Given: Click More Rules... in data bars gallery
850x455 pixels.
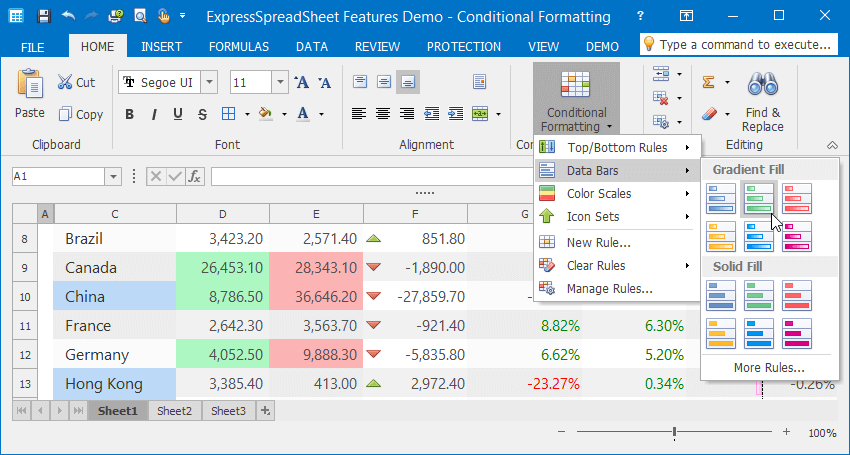Looking at the screenshot, I should coord(768,367).
